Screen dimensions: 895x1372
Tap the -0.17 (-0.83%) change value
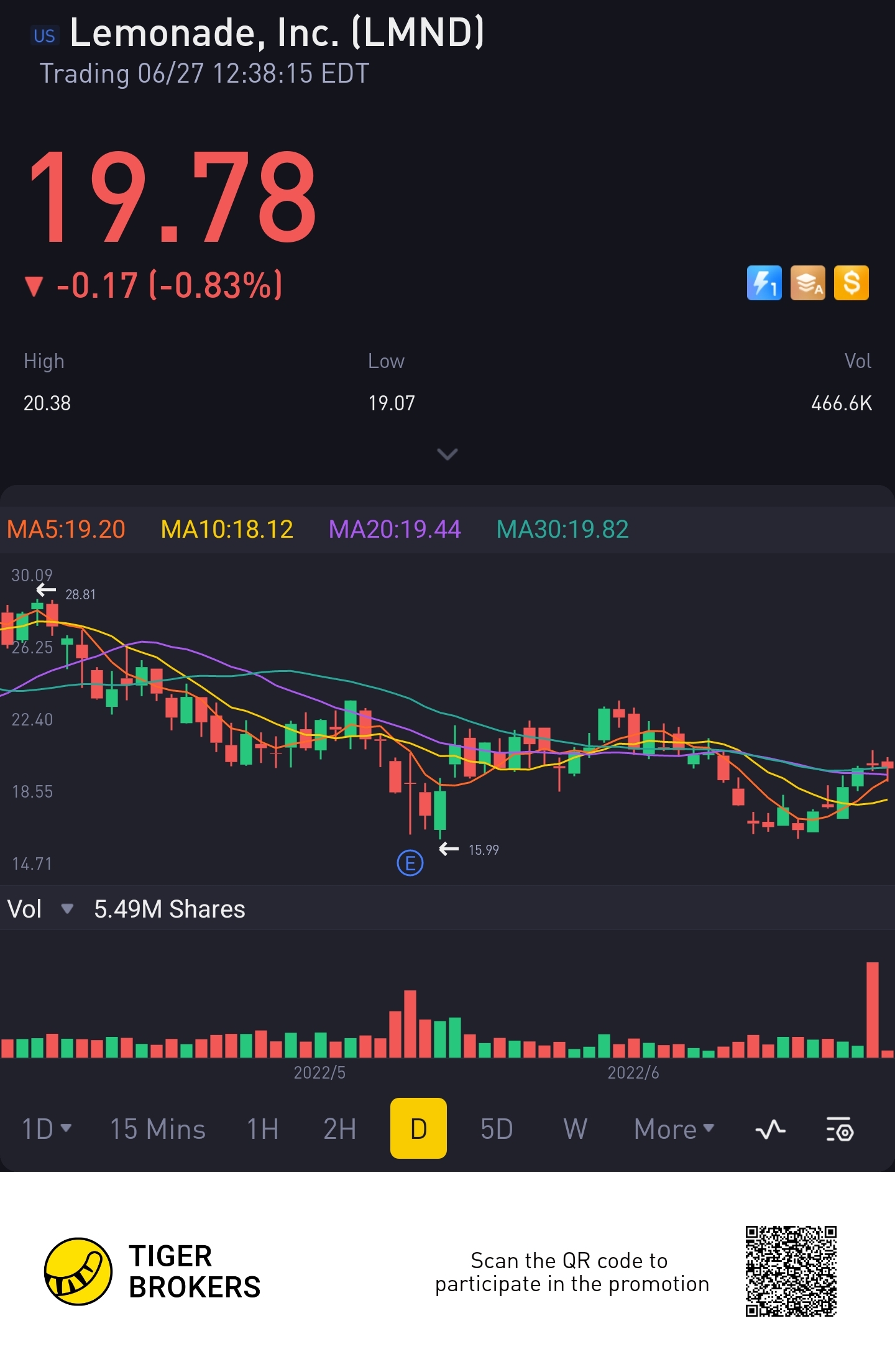tap(169, 285)
